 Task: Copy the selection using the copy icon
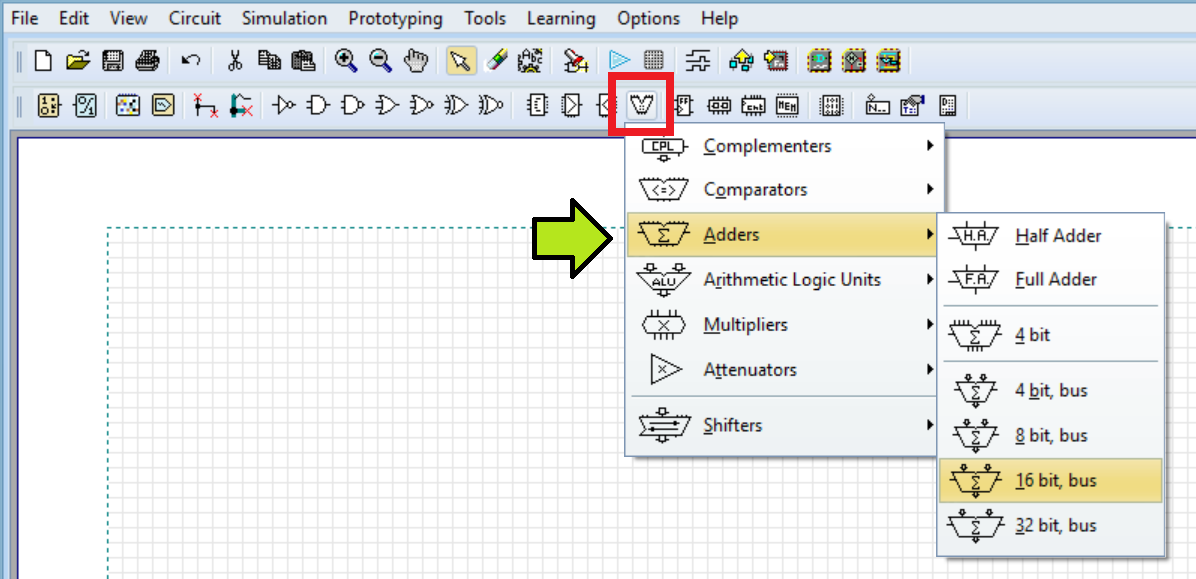point(268,60)
